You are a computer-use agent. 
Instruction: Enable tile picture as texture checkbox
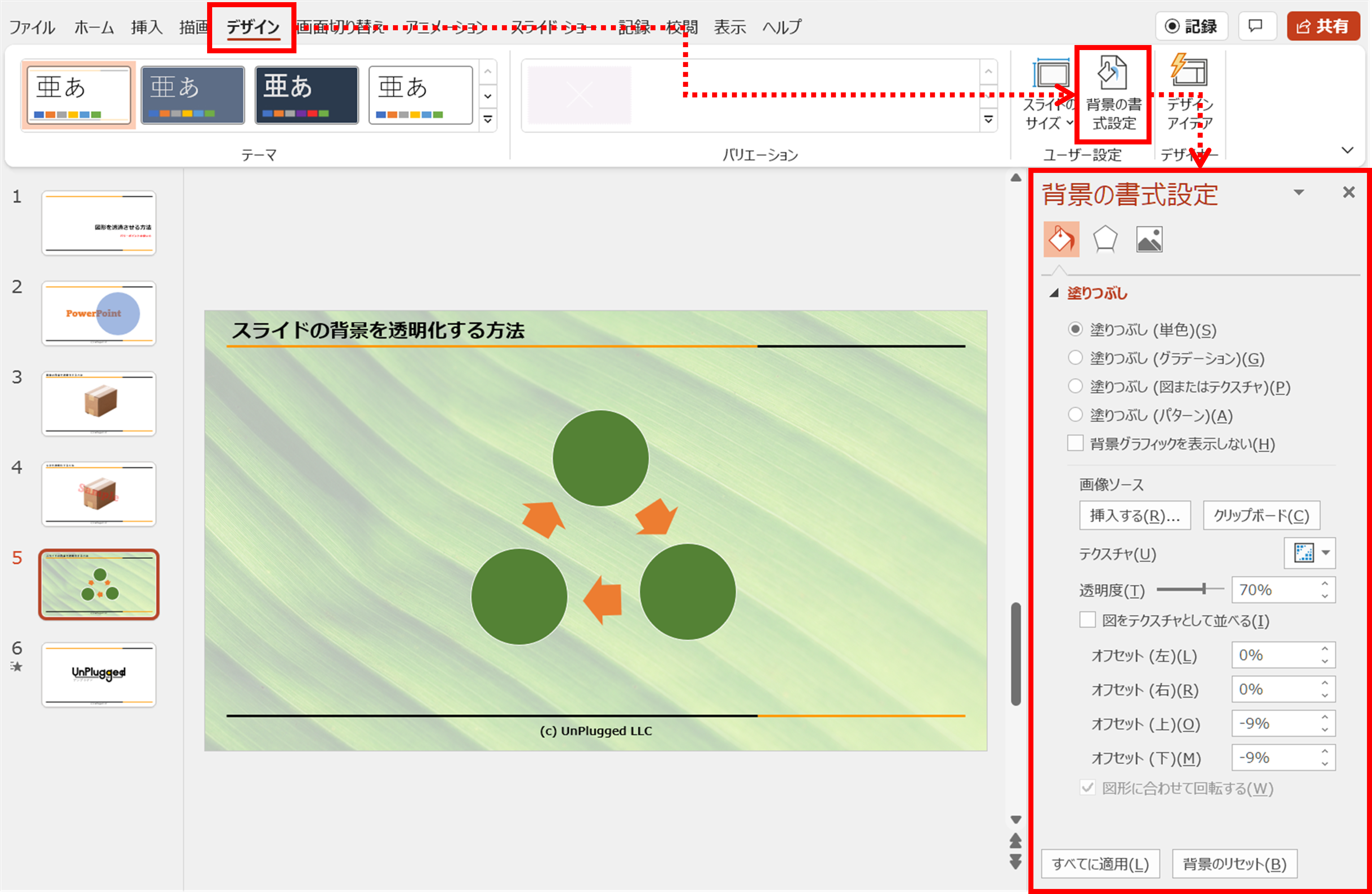(1087, 620)
